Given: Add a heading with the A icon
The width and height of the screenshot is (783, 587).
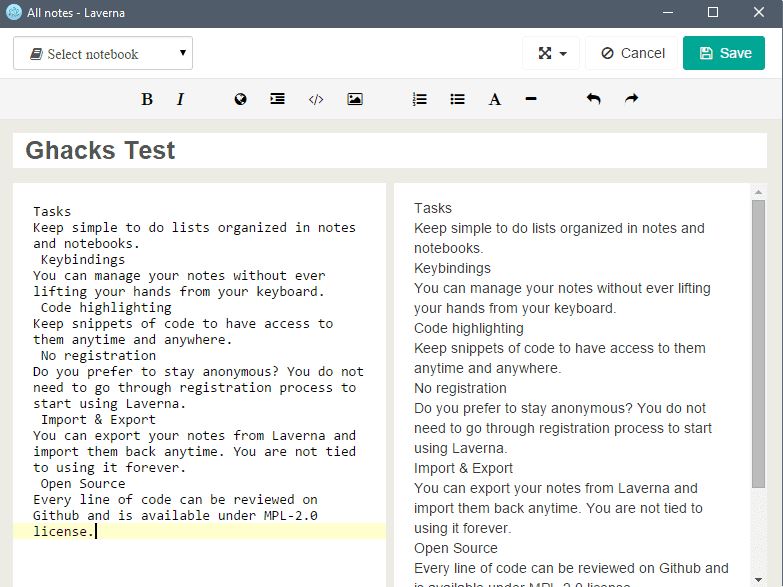Looking at the screenshot, I should click(494, 99).
